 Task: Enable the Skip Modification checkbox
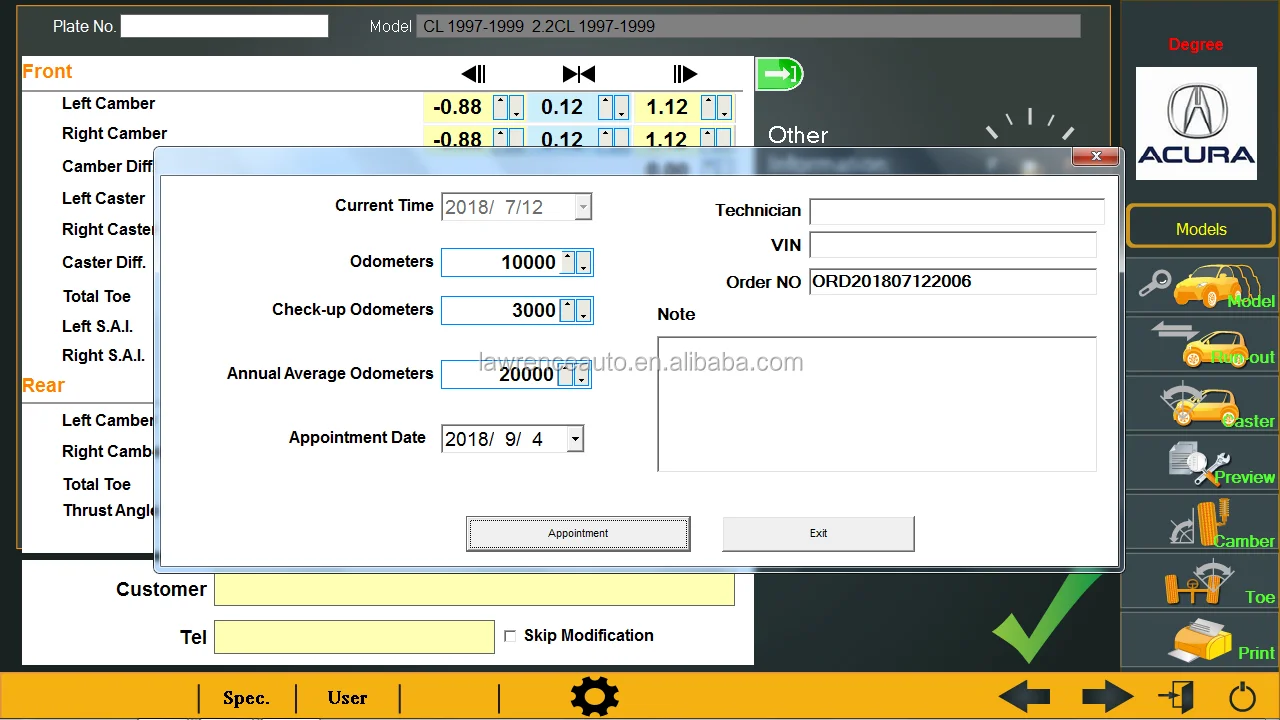click(510, 636)
